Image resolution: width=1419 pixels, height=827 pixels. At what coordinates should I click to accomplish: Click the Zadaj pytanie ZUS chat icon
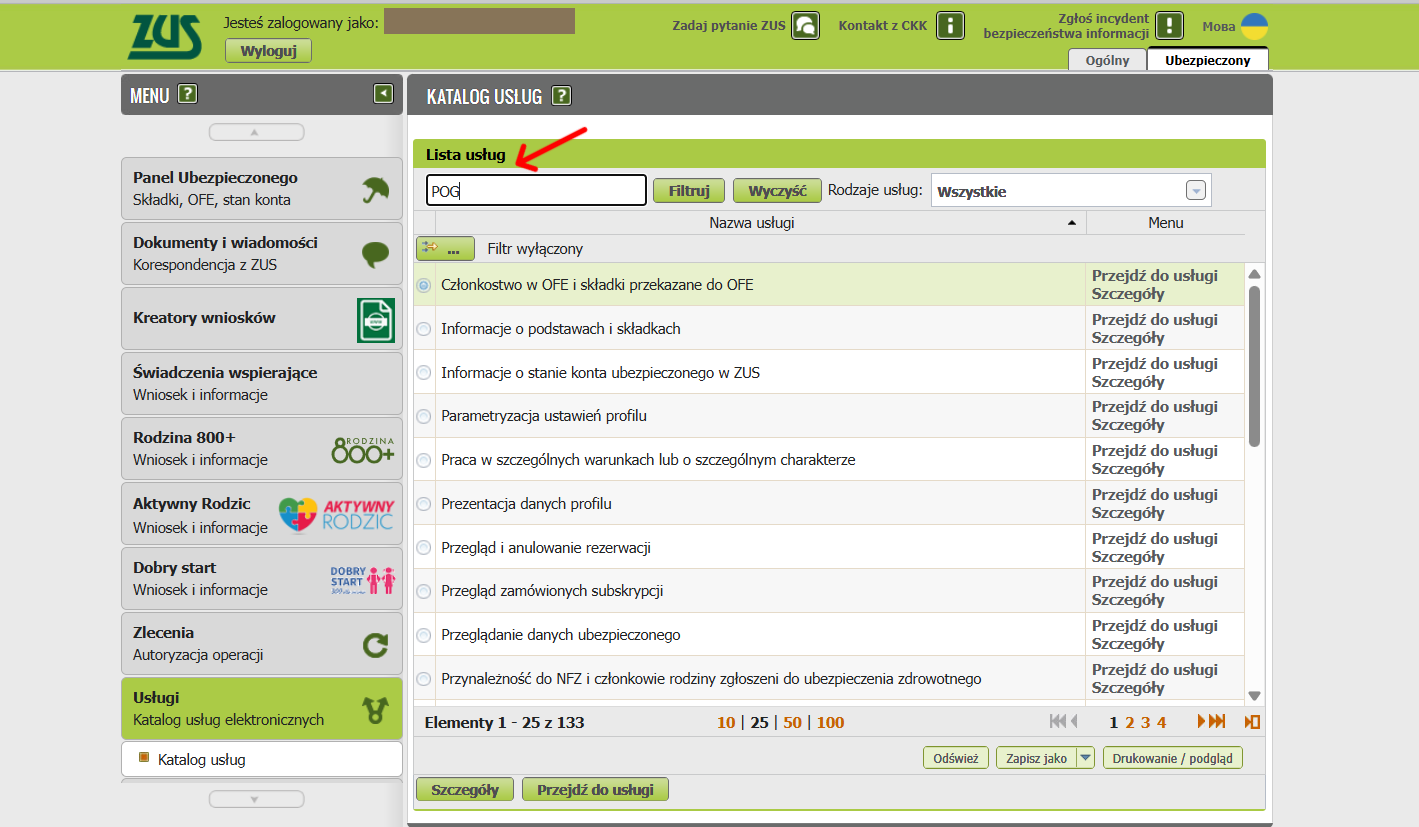point(805,26)
